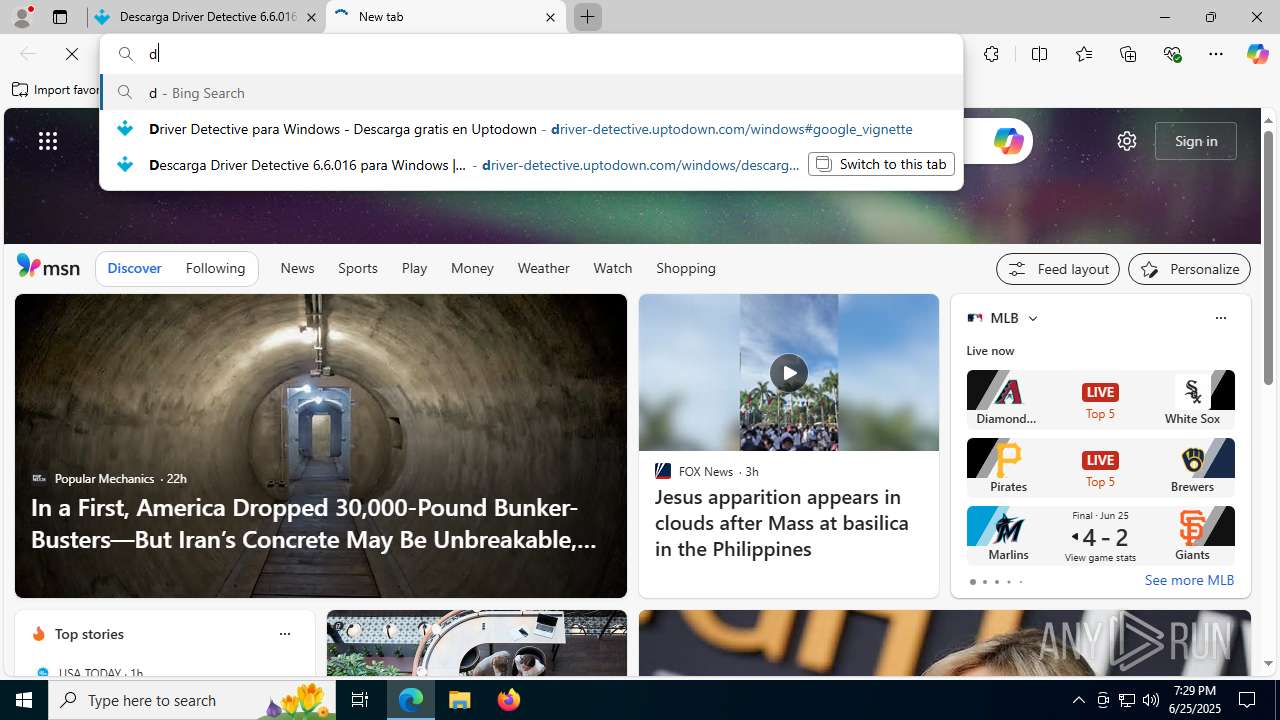The image size is (1280, 720).
Task: Open the tab actions menu icon
Action: tap(60, 17)
